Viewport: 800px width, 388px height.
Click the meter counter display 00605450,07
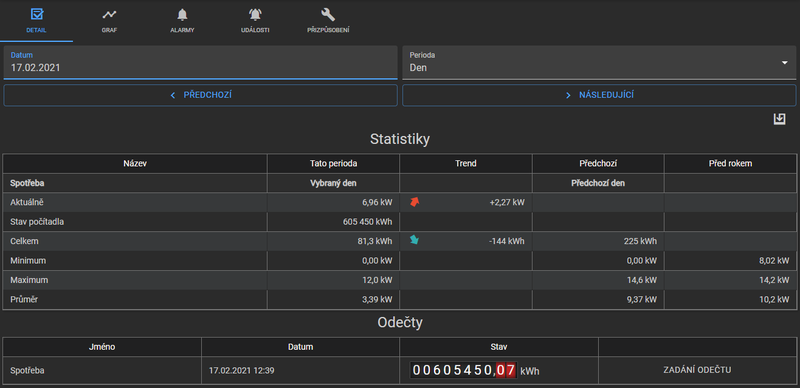click(x=464, y=370)
